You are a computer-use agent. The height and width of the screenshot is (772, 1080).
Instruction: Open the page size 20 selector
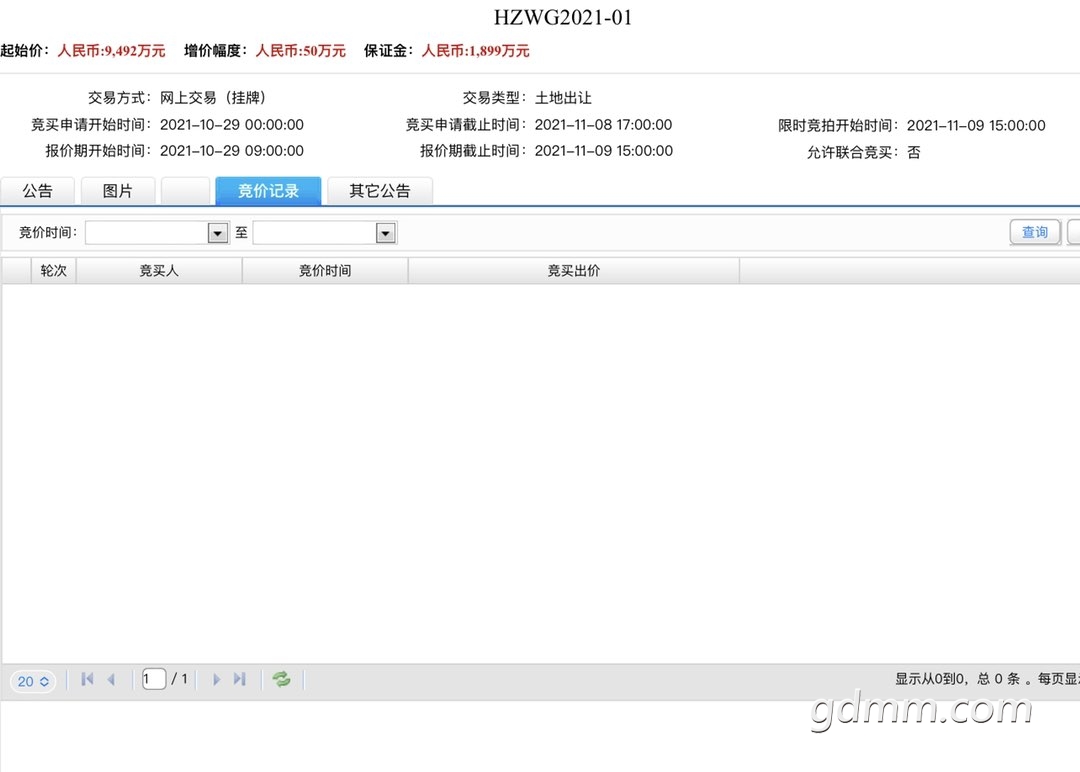(x=33, y=681)
